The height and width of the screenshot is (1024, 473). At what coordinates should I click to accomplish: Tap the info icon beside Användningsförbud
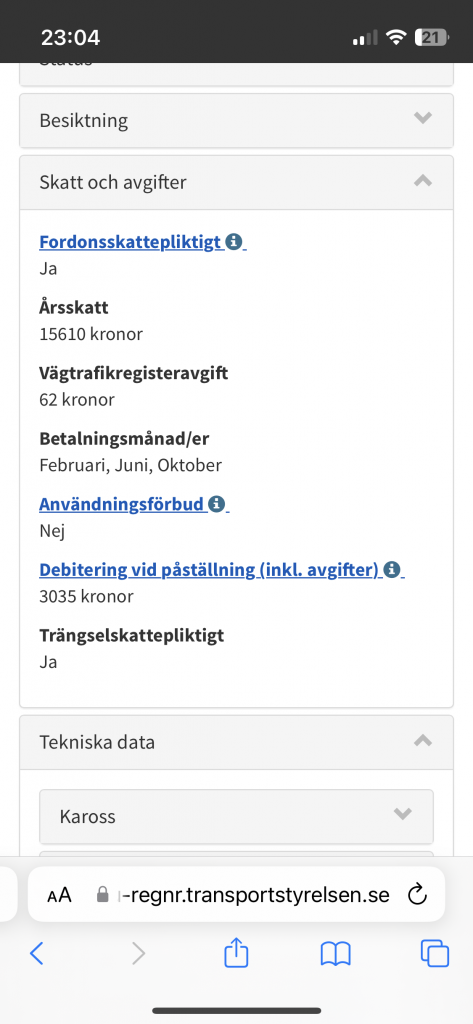pyautogui.click(x=216, y=504)
